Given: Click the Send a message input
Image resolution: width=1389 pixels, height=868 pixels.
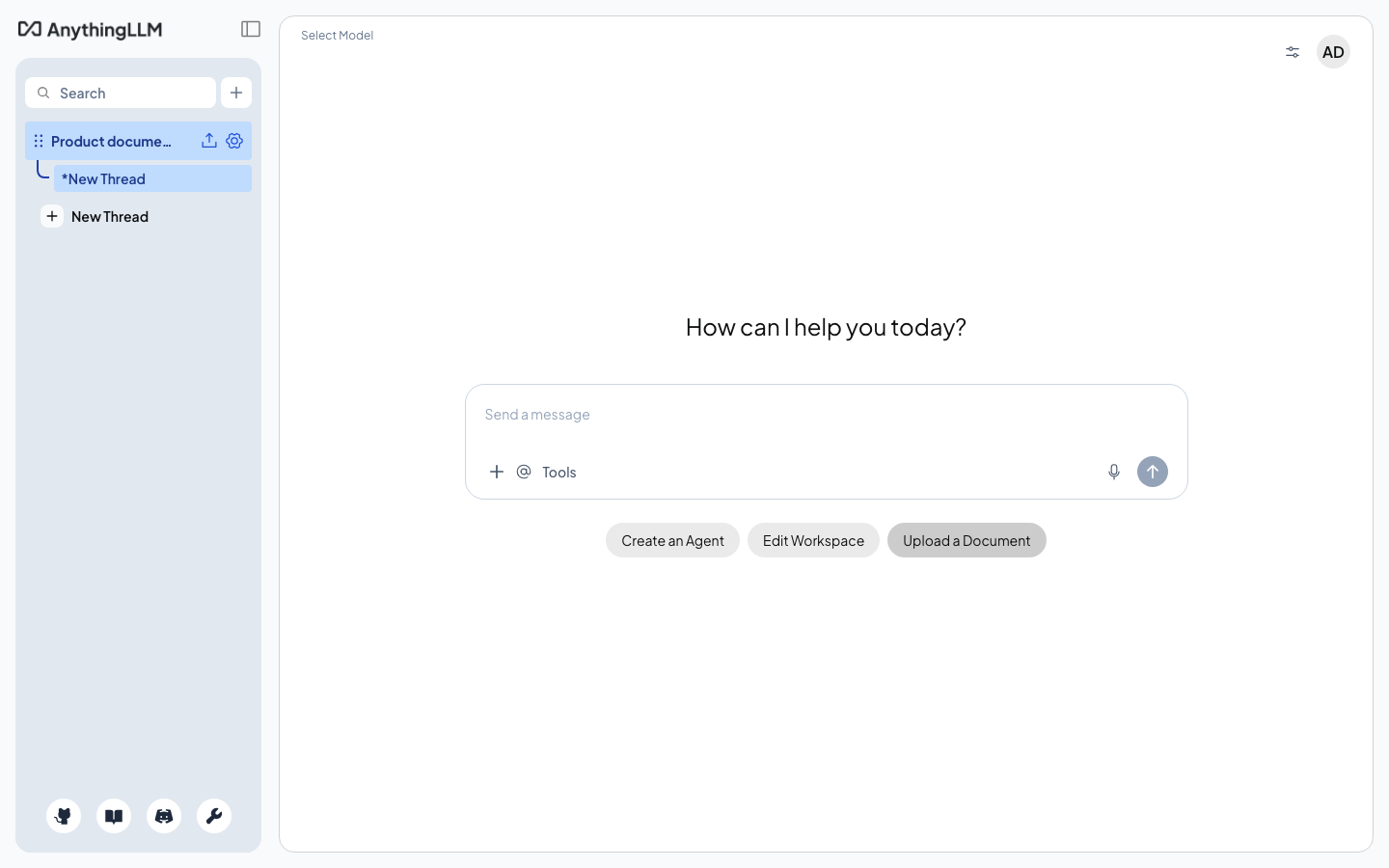Looking at the screenshot, I should 826,415.
